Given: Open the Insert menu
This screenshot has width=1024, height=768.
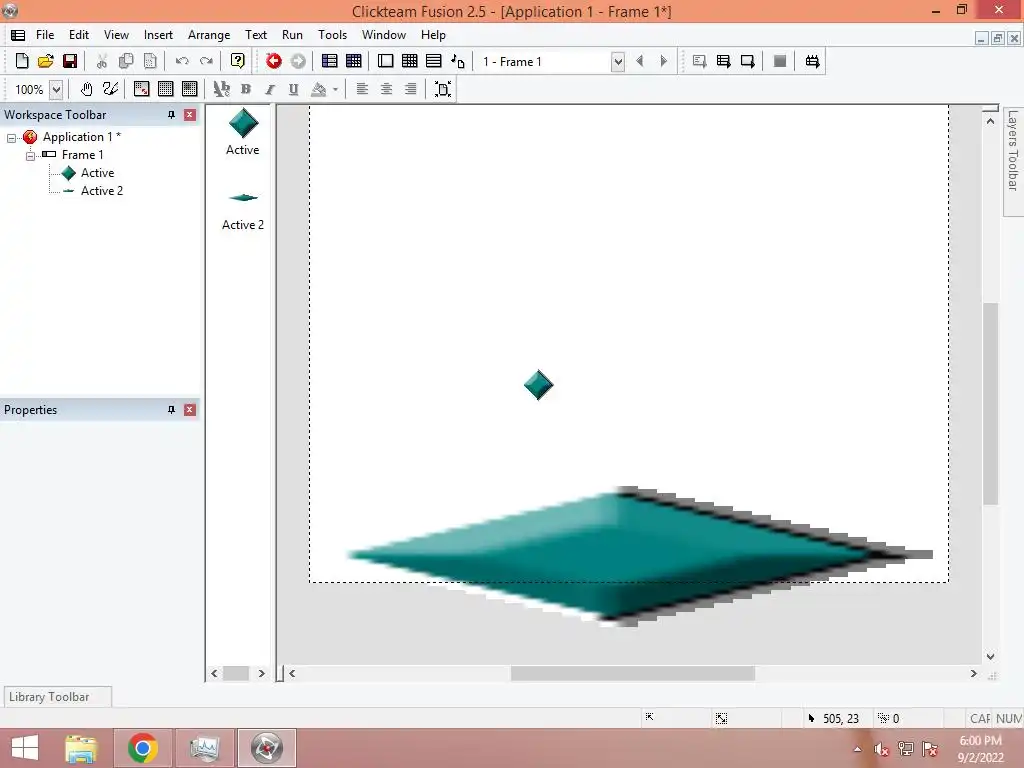Looking at the screenshot, I should coord(158,35).
